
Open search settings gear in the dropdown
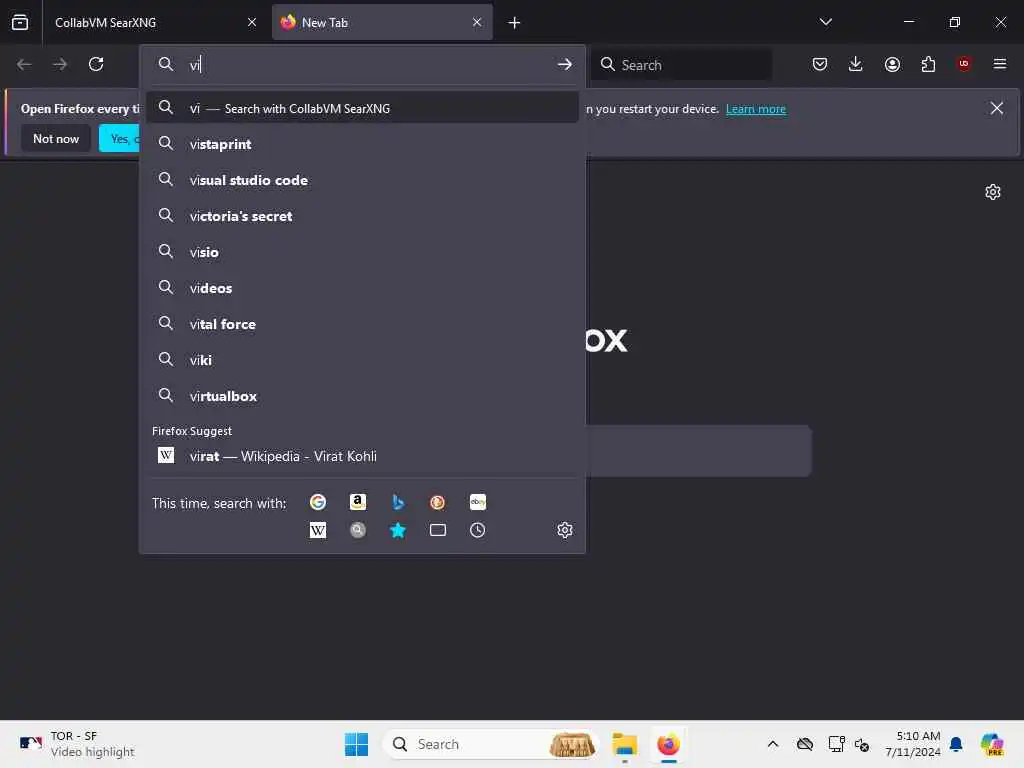coord(565,530)
